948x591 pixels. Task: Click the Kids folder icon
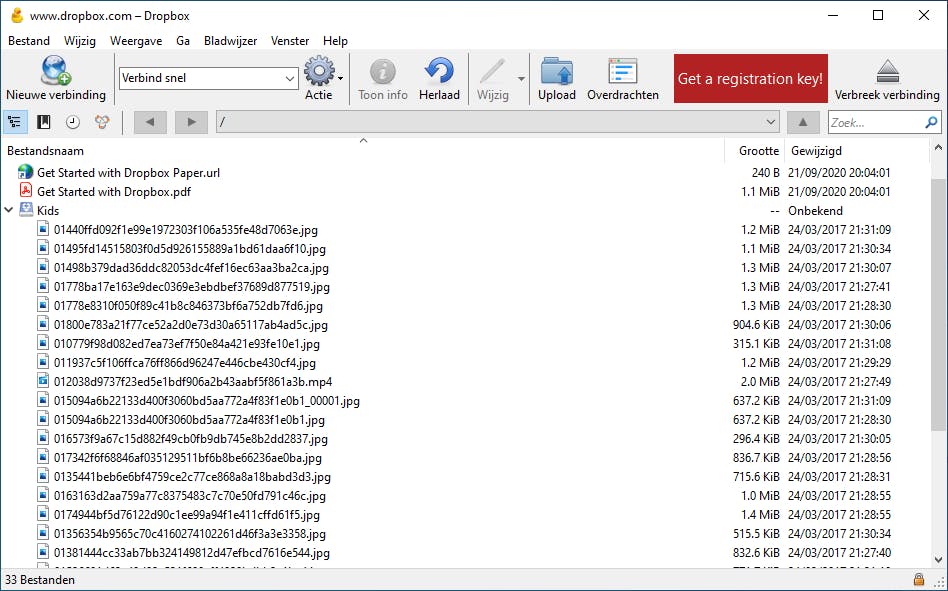(x=26, y=210)
